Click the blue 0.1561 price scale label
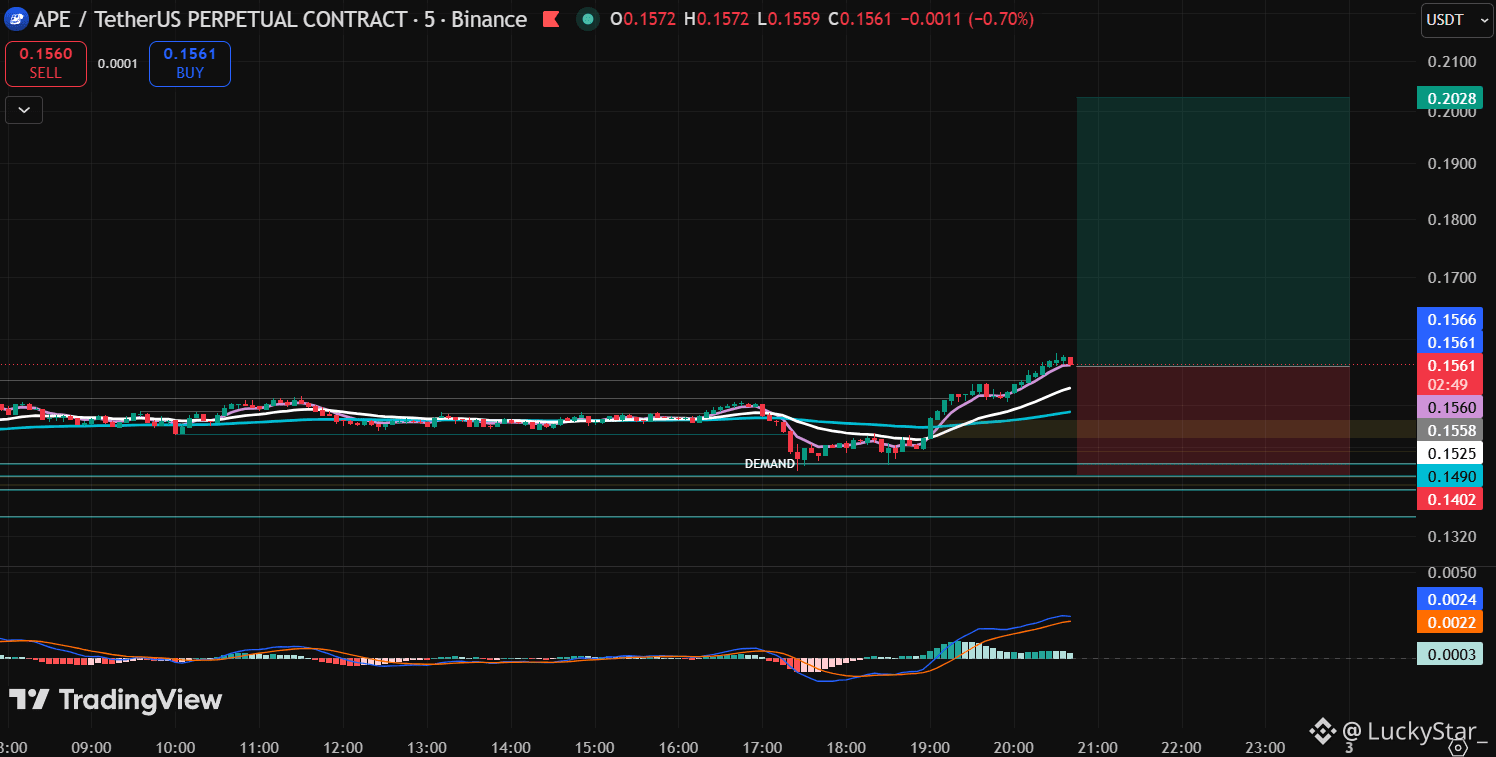The image size is (1496, 757). click(x=1450, y=342)
